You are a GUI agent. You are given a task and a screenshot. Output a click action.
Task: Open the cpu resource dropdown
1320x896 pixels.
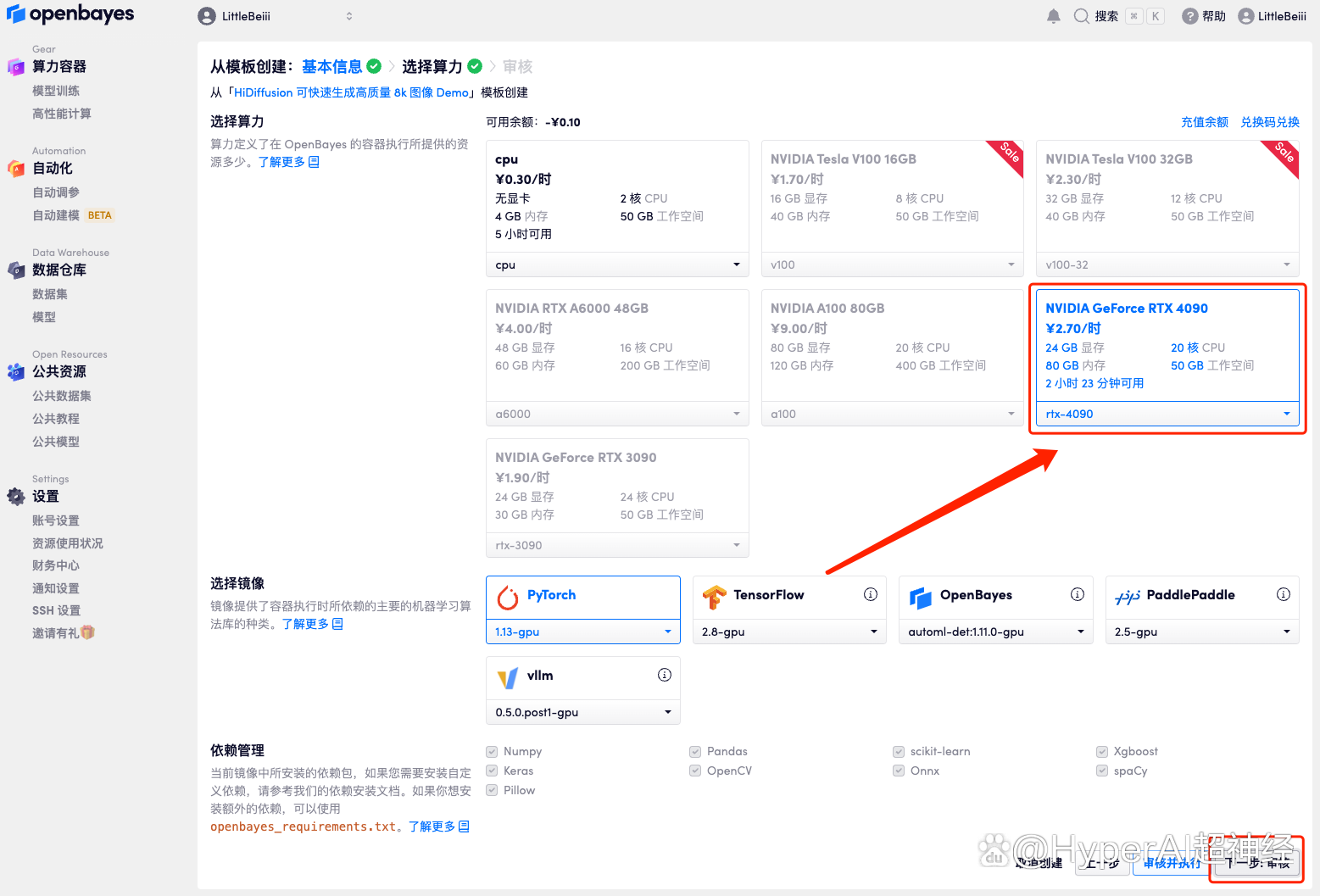click(x=617, y=264)
